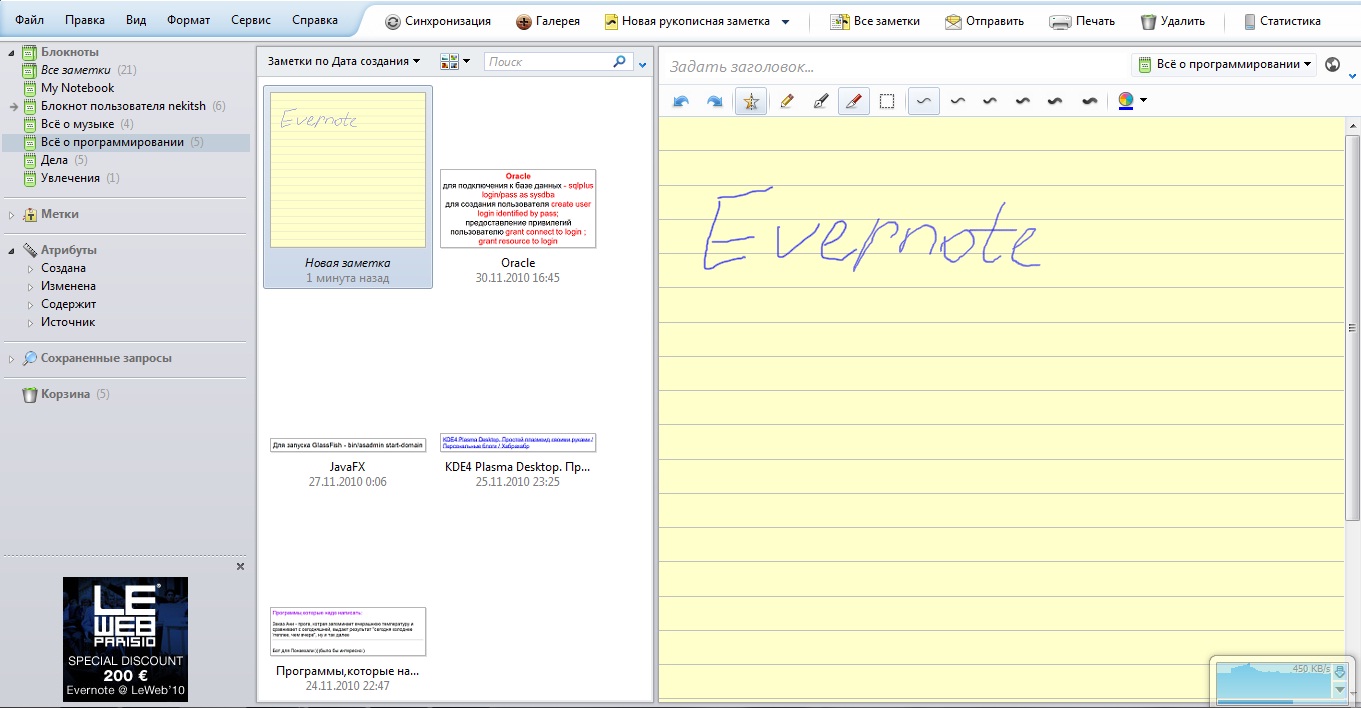Screen dimensions: 1361x708
Task: Create Новая рукописная заметка ink note
Action: [686, 21]
